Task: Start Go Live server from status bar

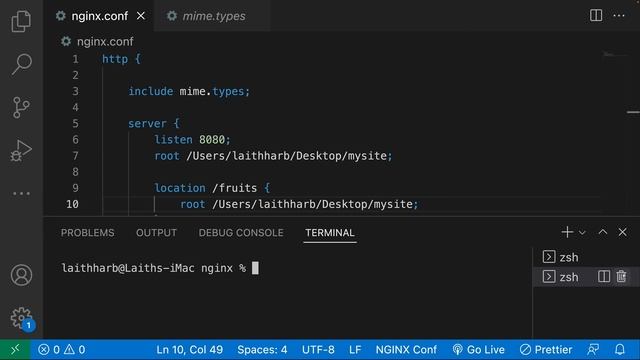Action: point(478,350)
